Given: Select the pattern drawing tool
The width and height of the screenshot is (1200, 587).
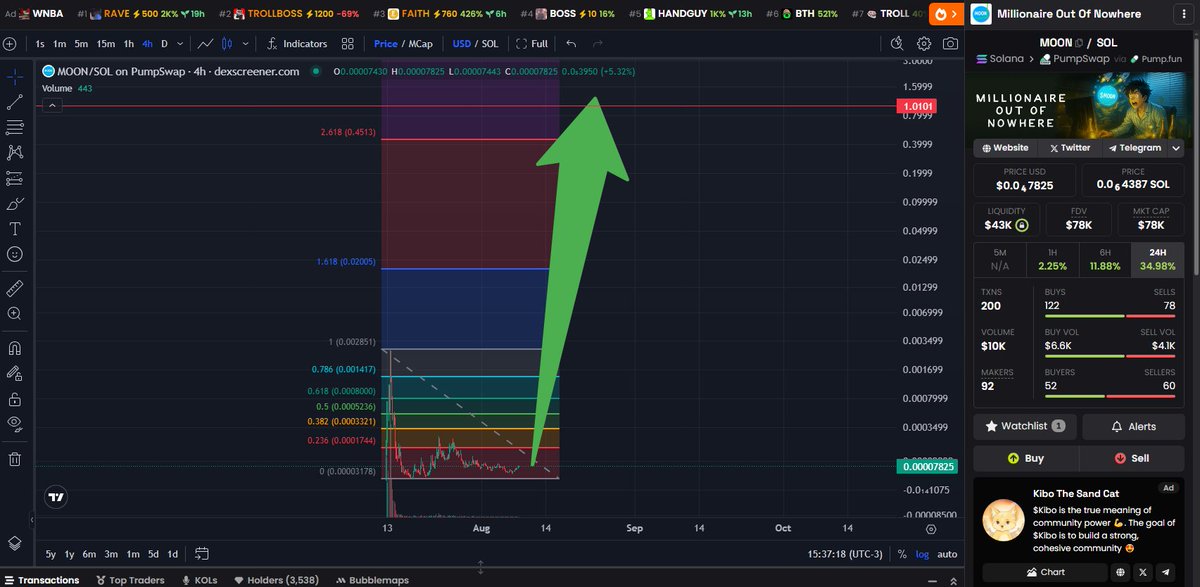Looking at the screenshot, I should [15, 152].
